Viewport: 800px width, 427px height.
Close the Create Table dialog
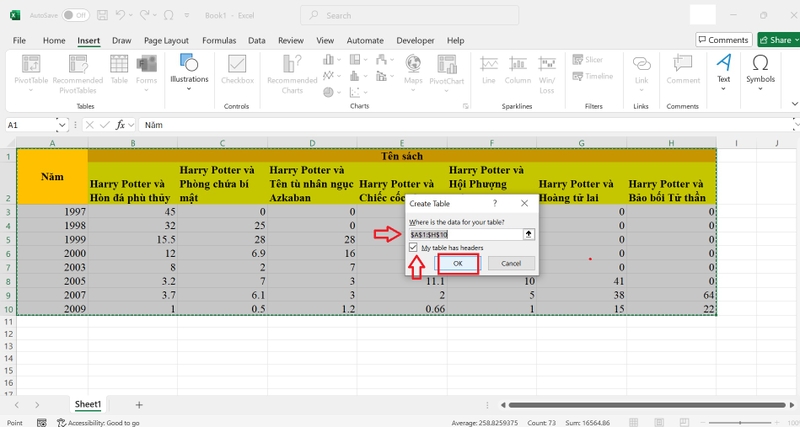[x=524, y=203]
